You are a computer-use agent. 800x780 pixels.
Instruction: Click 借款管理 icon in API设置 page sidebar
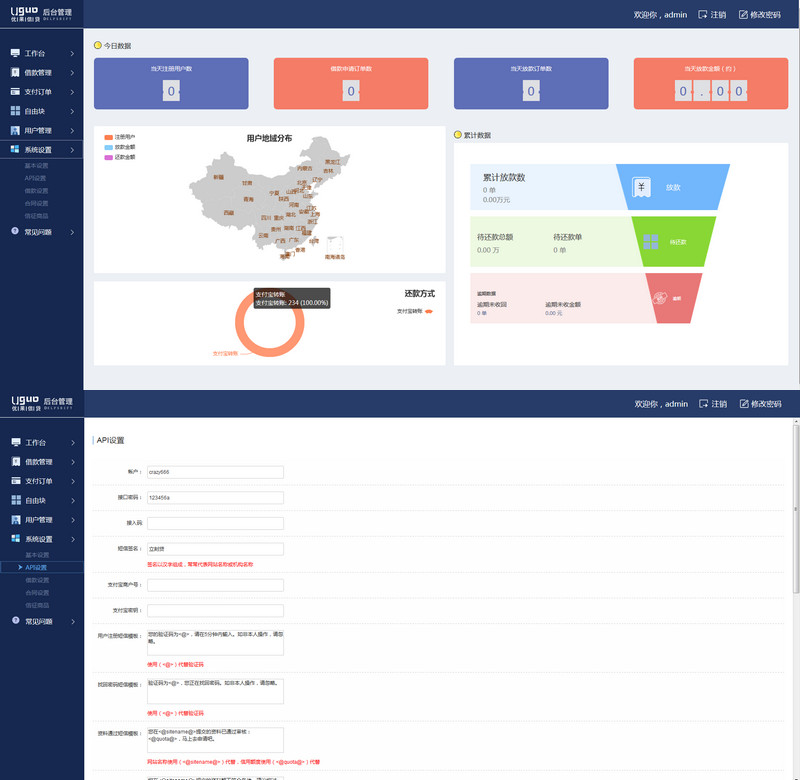click(16, 462)
